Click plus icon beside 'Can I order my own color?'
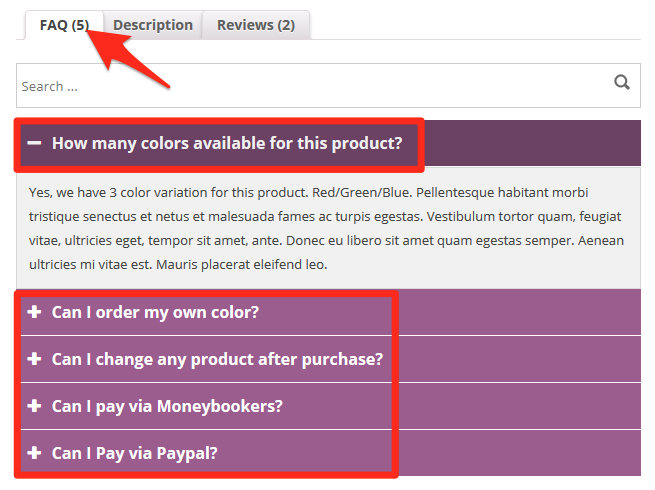Image resolution: width=655 pixels, height=490 pixels. click(34, 312)
